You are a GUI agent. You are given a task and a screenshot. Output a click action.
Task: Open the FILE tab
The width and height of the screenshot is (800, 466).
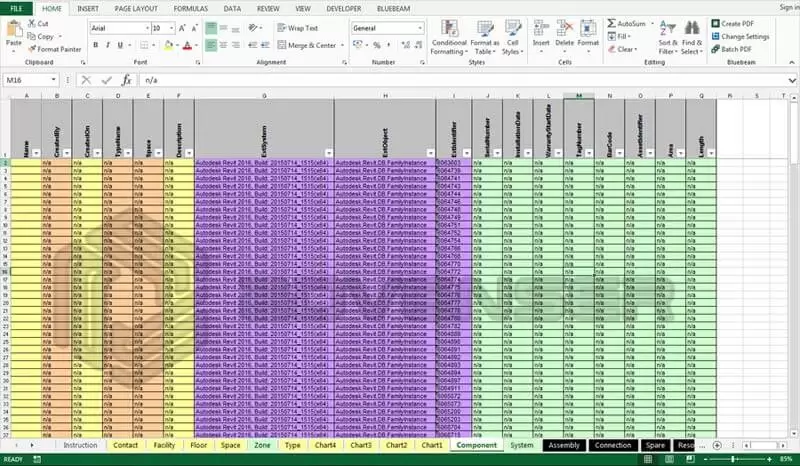coord(16,9)
